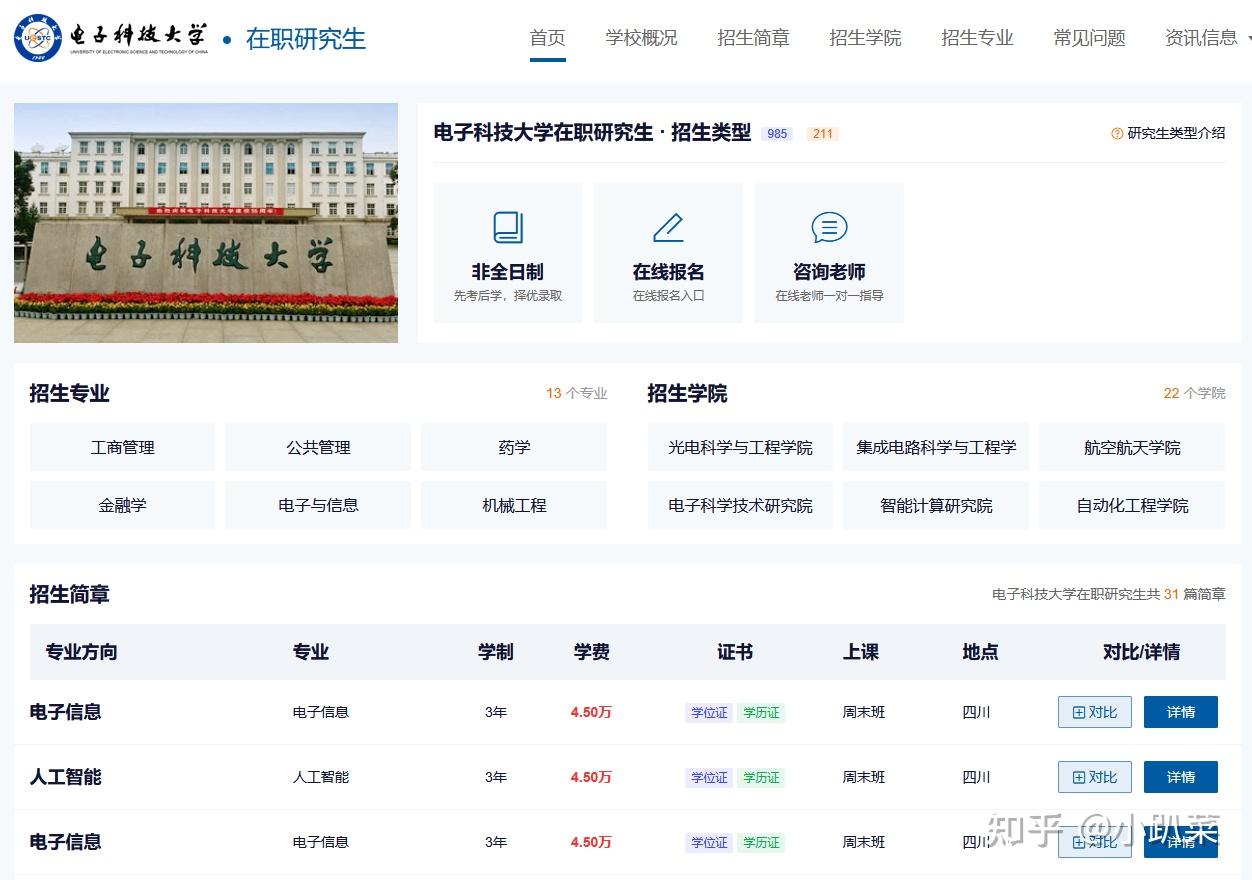Viewport: 1252px width, 880px height.
Task: Click the 招生简章 section heading
Action: point(70,594)
